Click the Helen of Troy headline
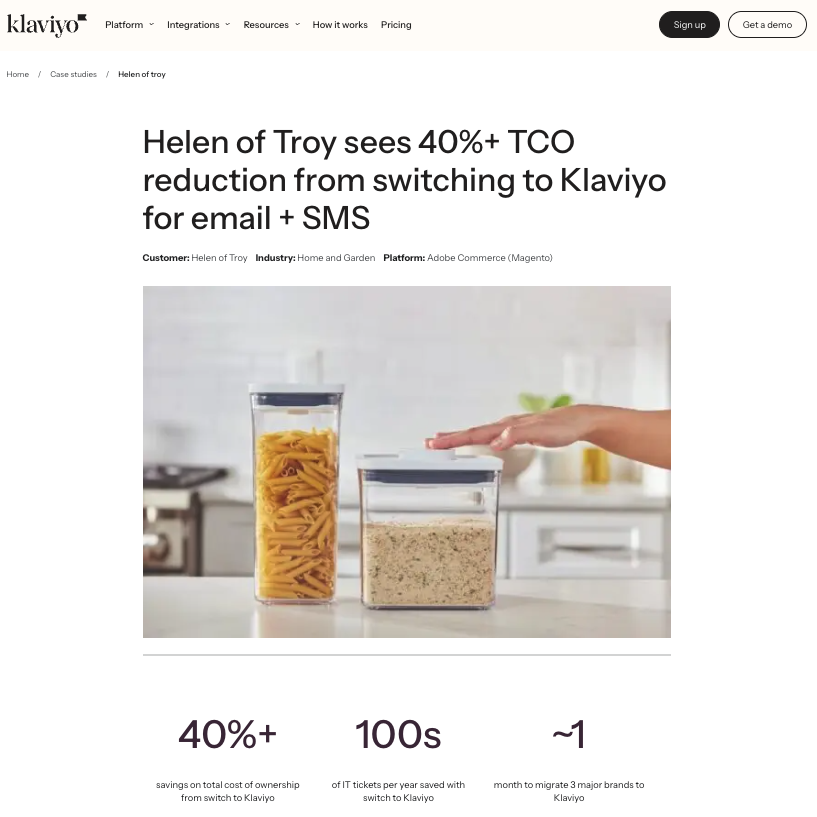This screenshot has height=817, width=817. point(404,180)
